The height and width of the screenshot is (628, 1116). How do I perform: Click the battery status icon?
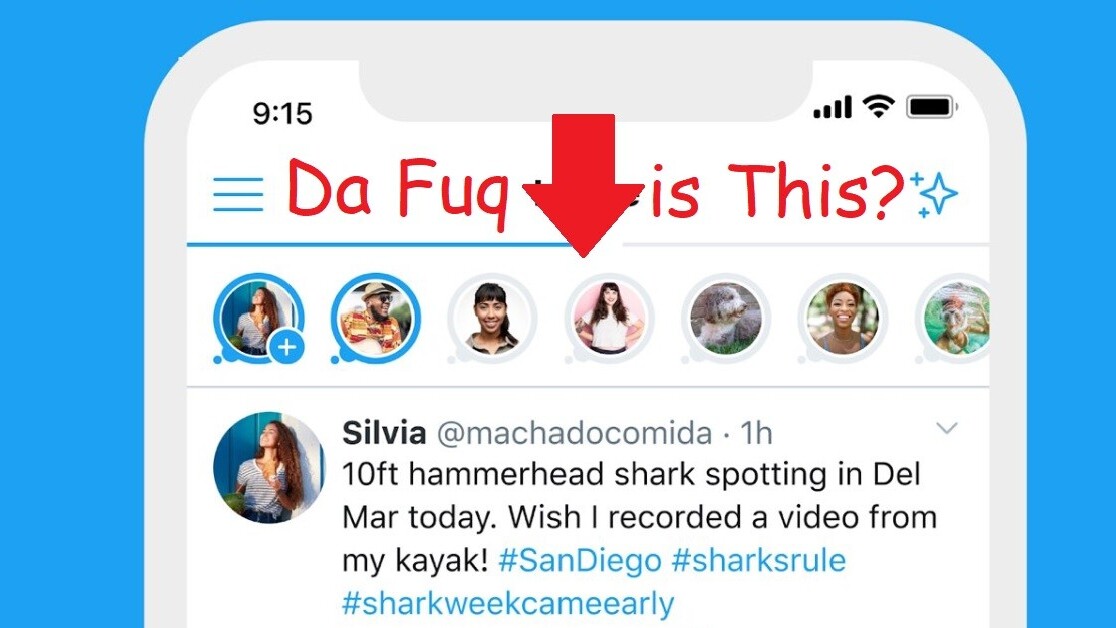[x=931, y=107]
